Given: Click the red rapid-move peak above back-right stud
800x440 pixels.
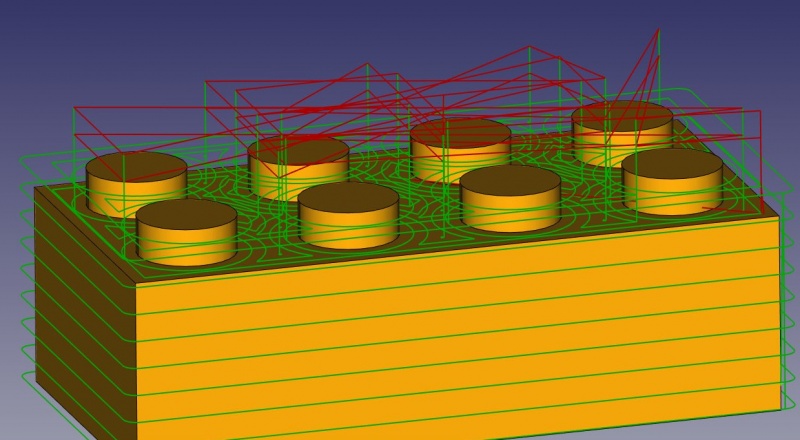Looking at the screenshot, I should pyautogui.click(x=659, y=30).
